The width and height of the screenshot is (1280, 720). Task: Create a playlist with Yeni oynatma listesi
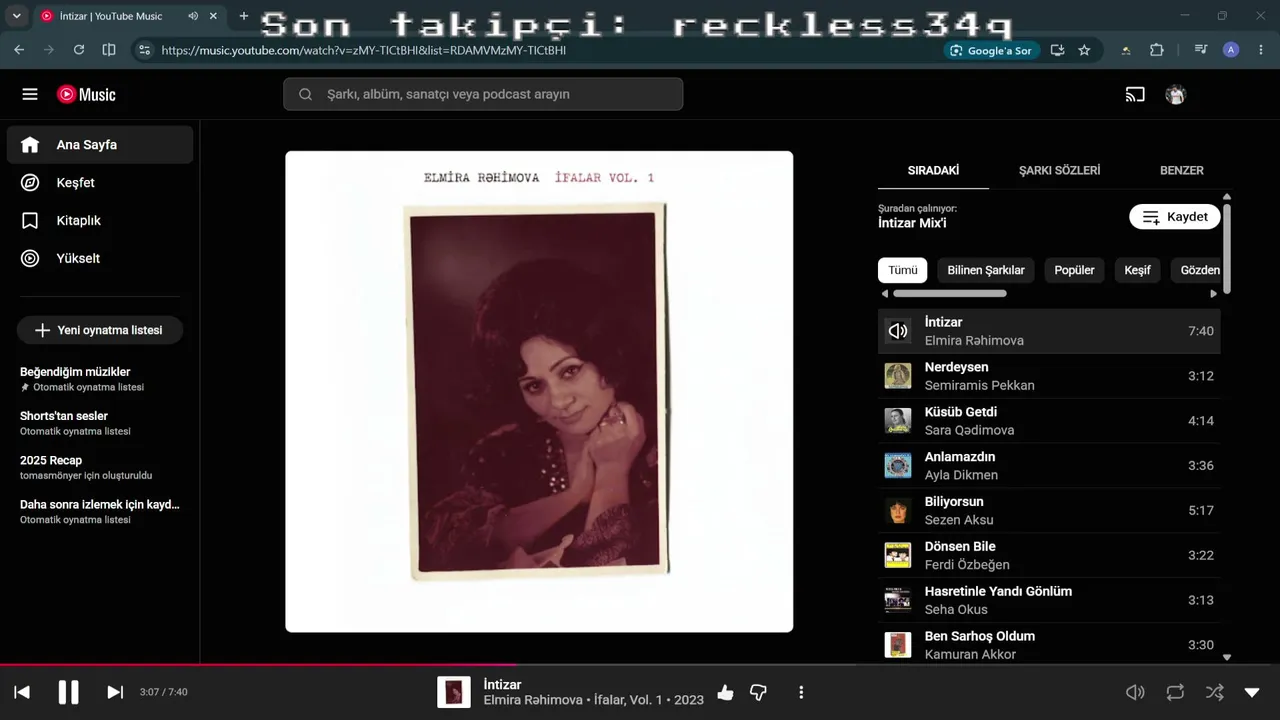[100, 330]
